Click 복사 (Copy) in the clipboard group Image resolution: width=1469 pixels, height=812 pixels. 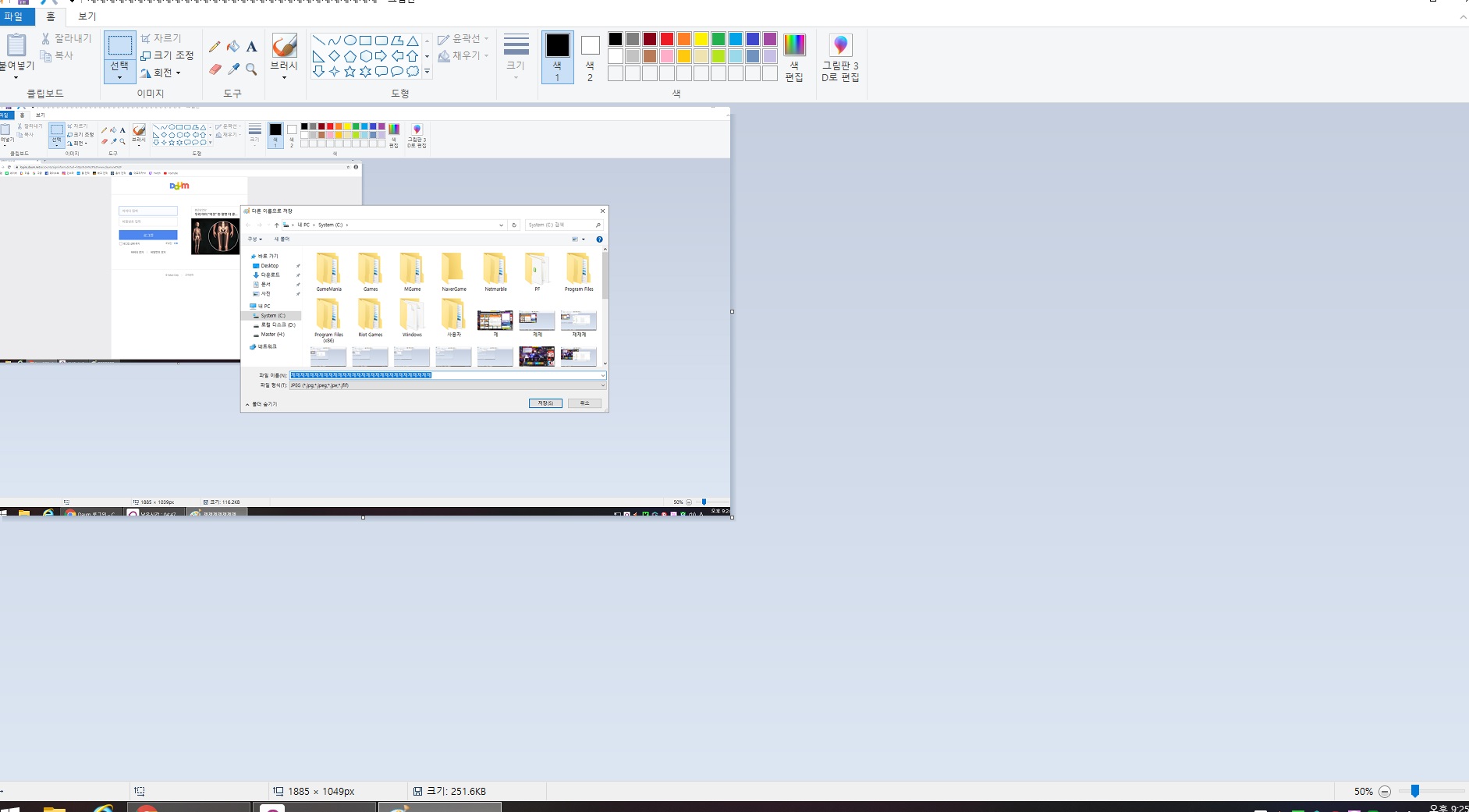point(57,55)
